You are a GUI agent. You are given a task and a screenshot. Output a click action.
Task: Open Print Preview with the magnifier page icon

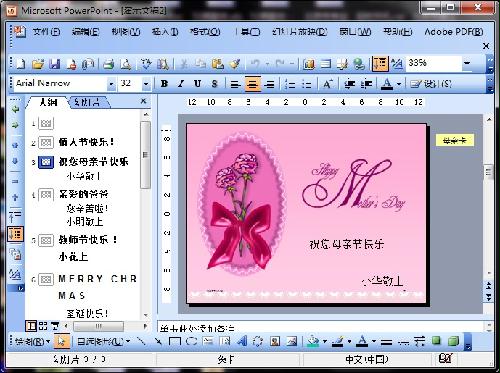tap(125, 64)
